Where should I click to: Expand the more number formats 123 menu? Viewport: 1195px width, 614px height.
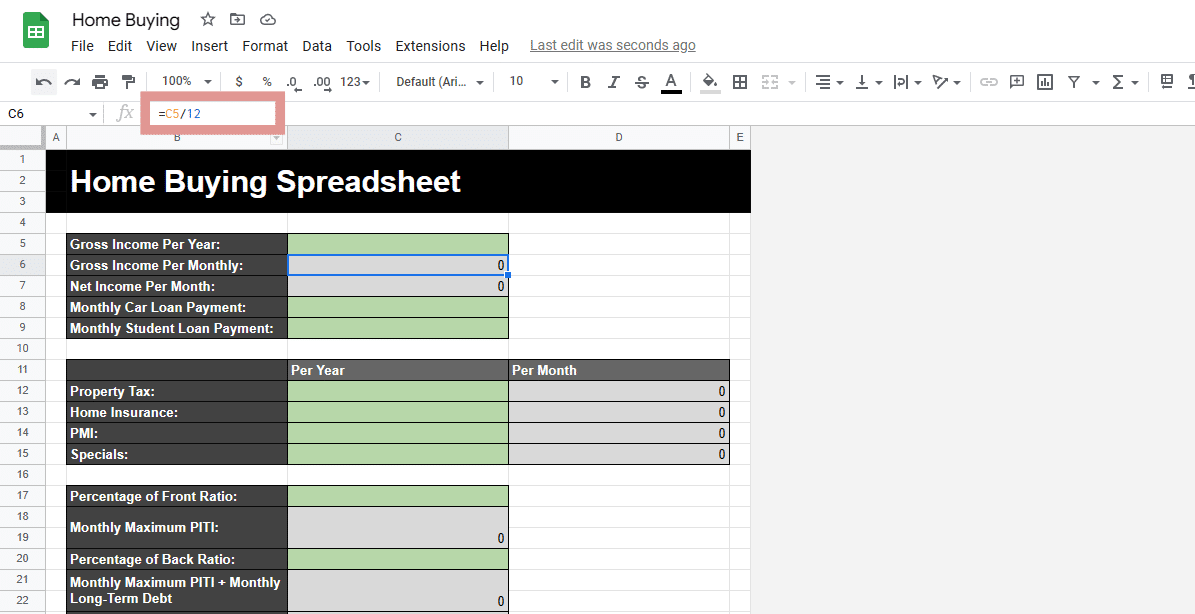click(x=352, y=82)
